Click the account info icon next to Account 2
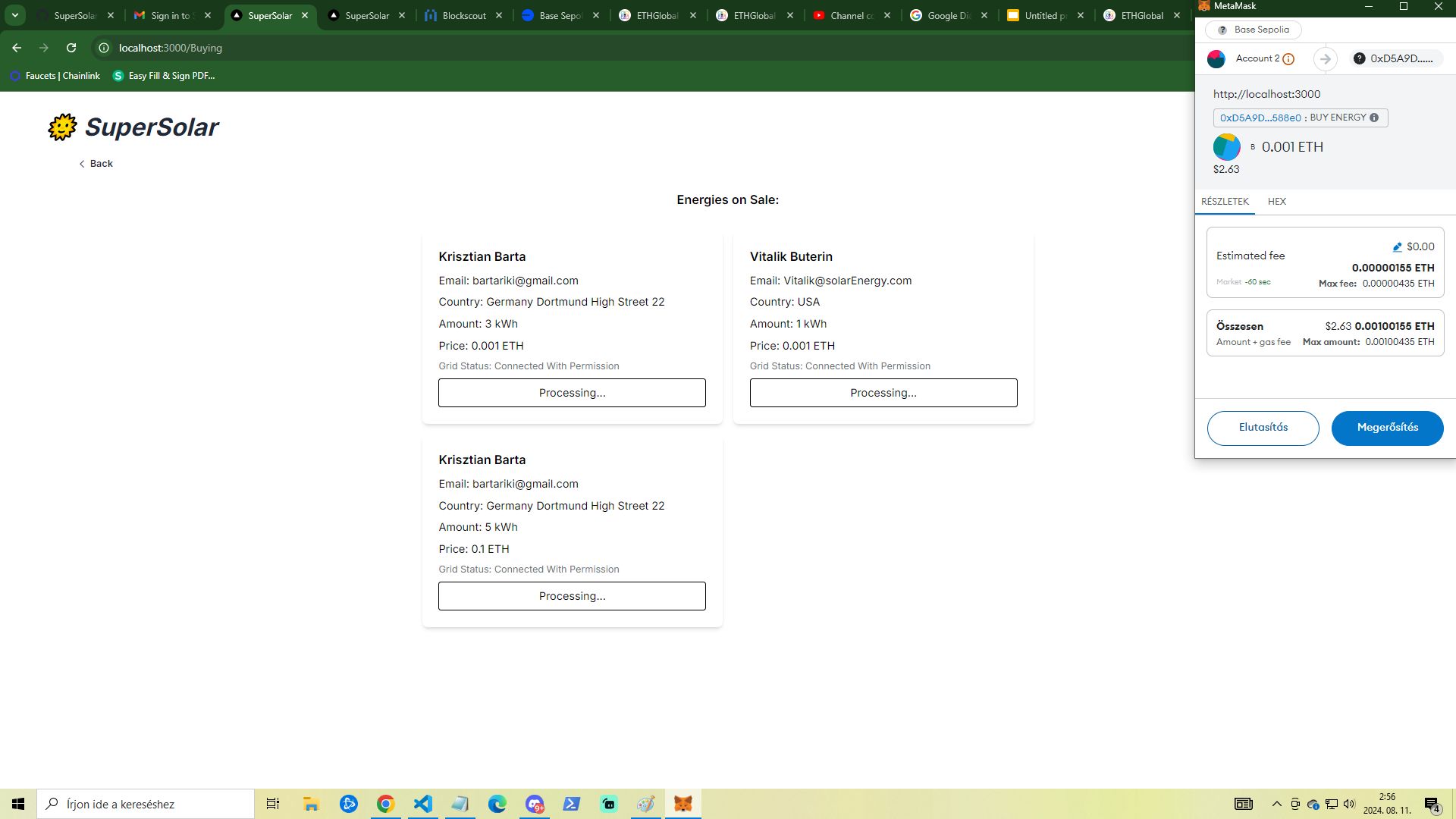The height and width of the screenshot is (819, 1456). tap(1289, 59)
